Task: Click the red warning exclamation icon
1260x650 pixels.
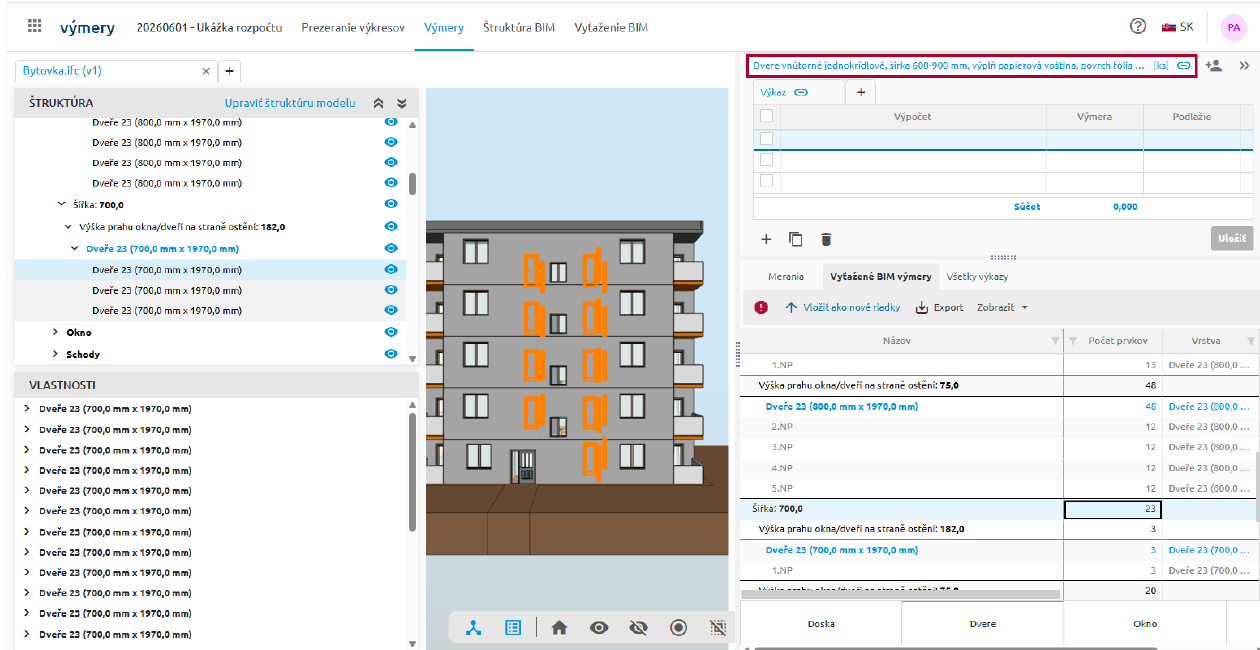Action: coord(761,308)
